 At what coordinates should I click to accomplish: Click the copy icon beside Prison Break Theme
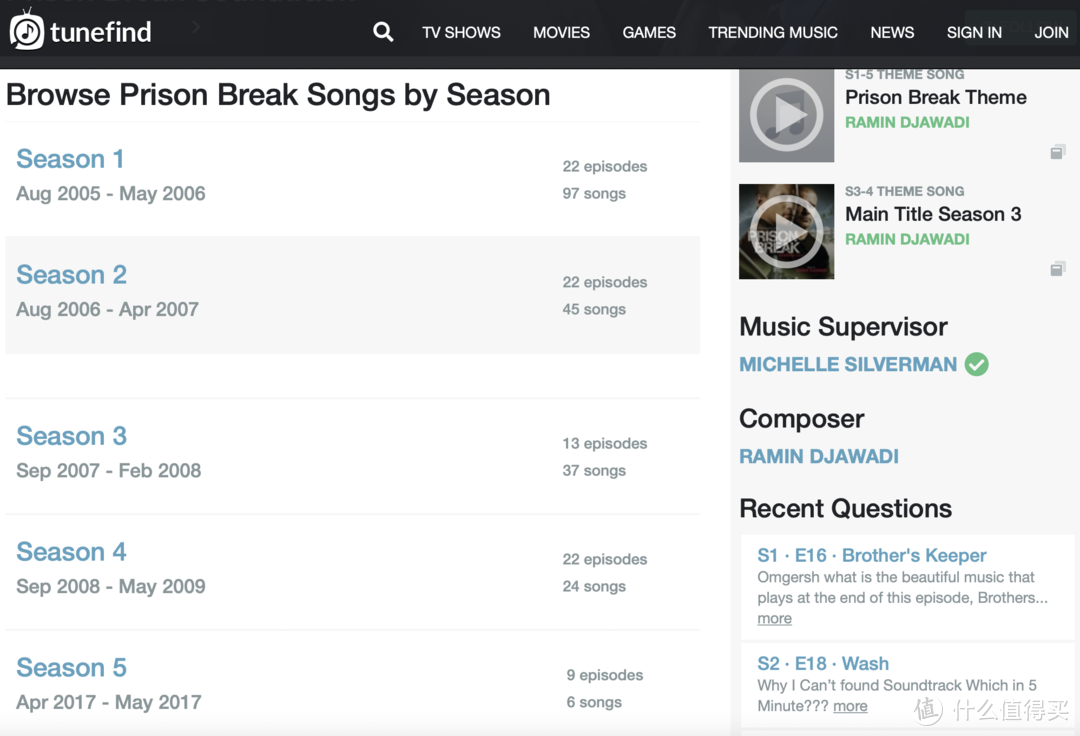tap(1057, 151)
